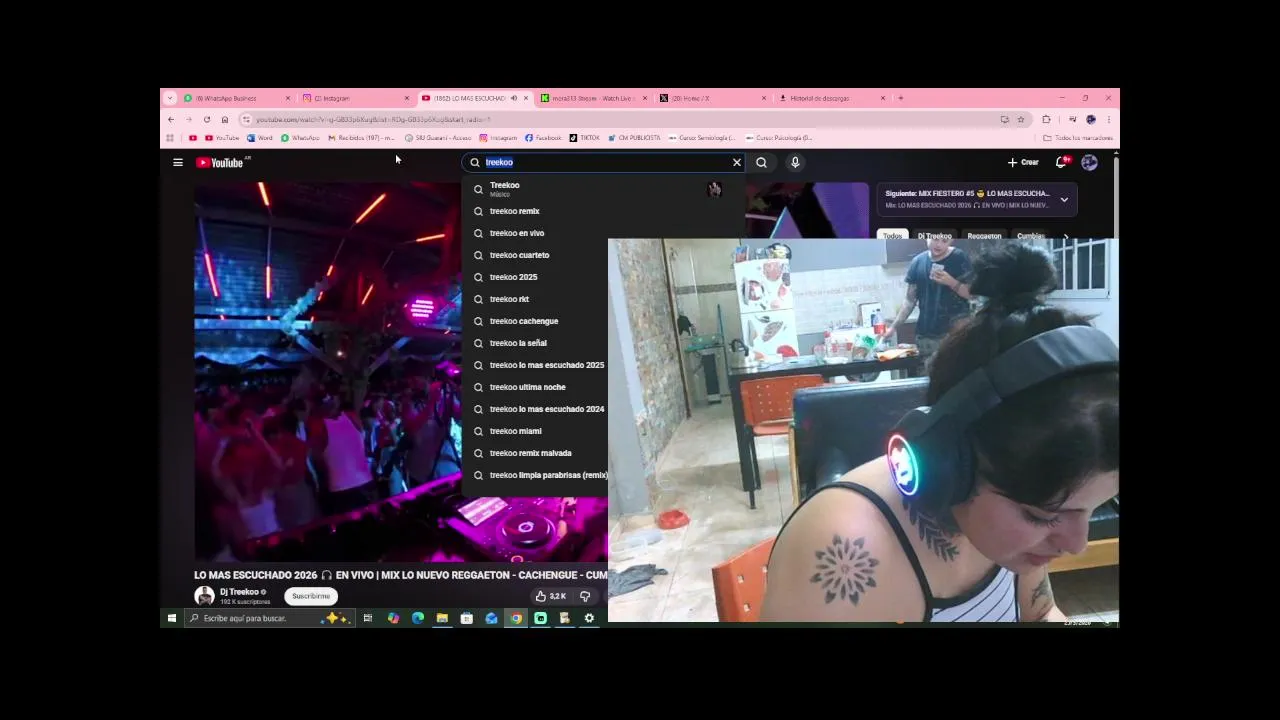Open the Windows Start menu
1280x720 pixels.
171,618
